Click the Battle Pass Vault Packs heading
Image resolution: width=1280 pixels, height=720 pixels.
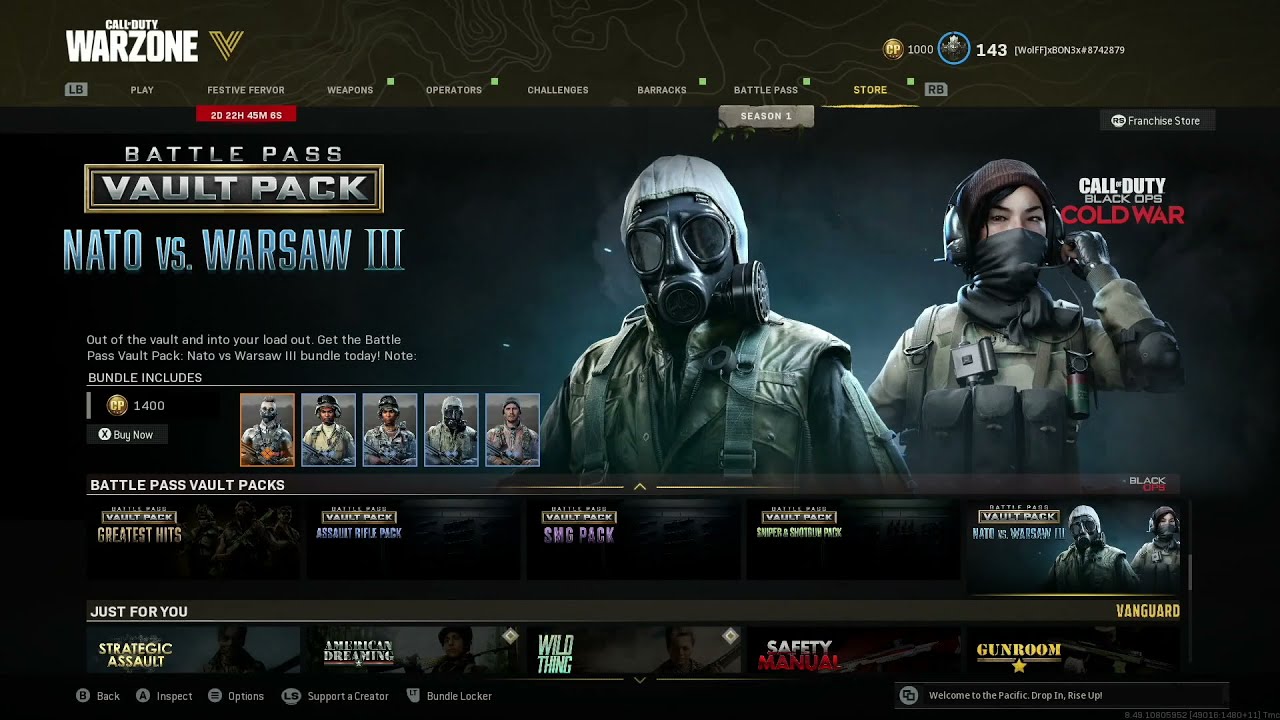pos(188,485)
